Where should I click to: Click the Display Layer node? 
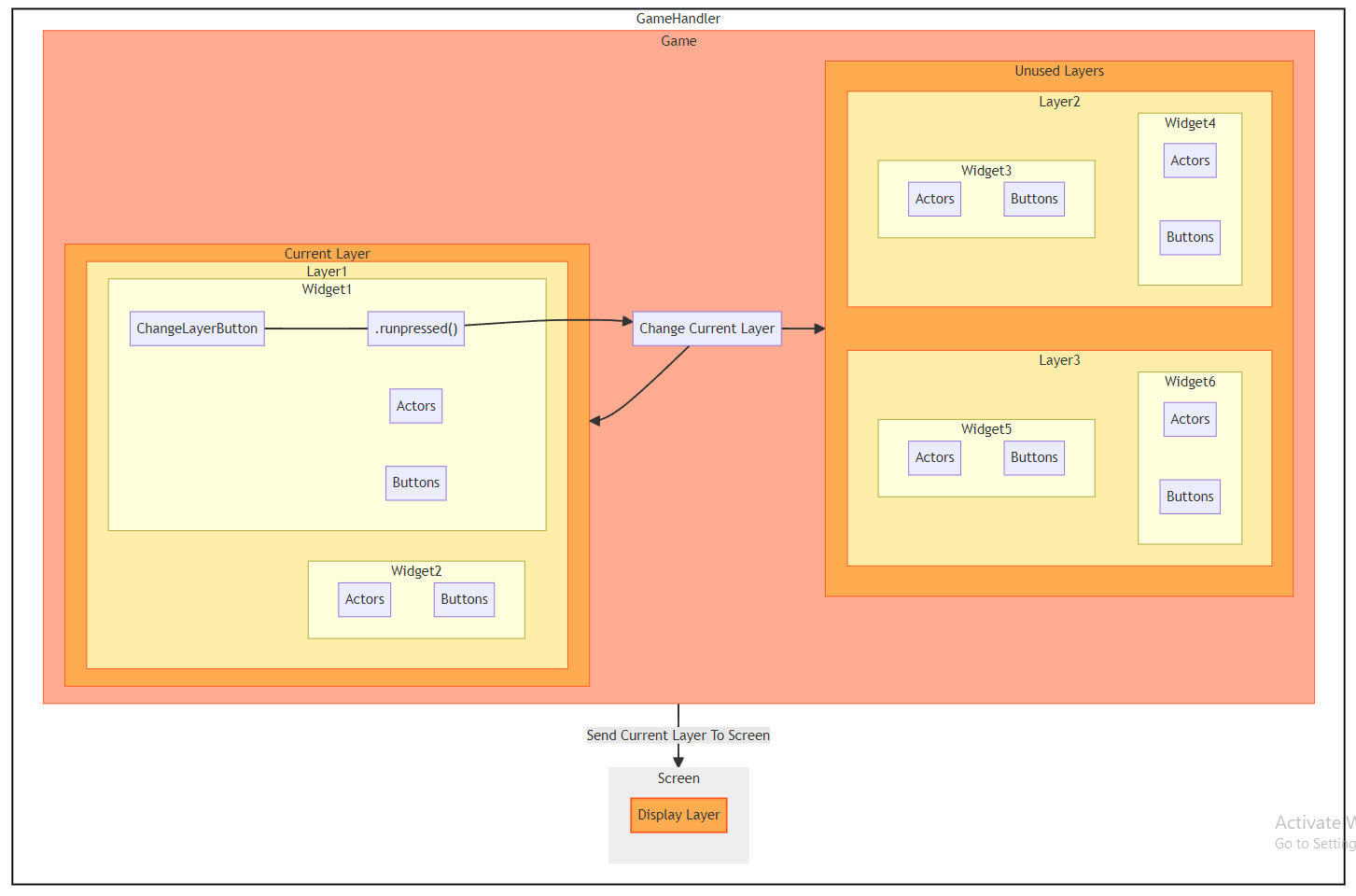pyautogui.click(x=678, y=815)
